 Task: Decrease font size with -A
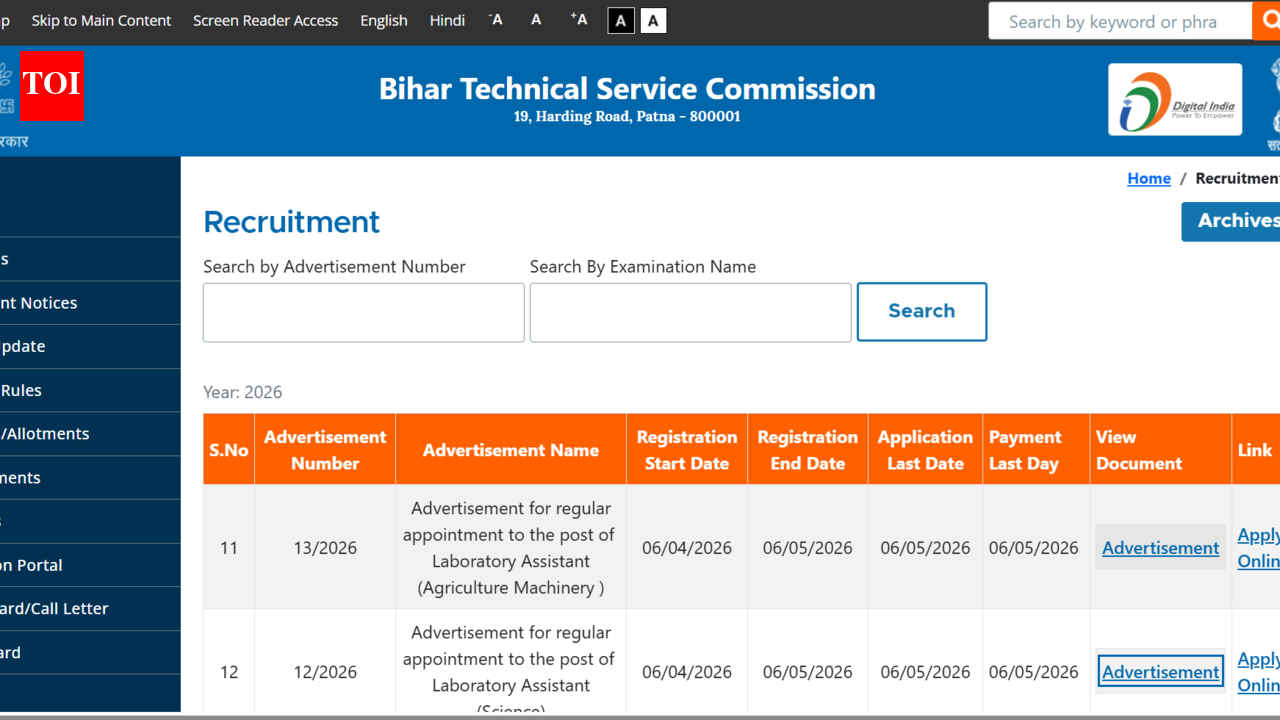click(x=496, y=20)
